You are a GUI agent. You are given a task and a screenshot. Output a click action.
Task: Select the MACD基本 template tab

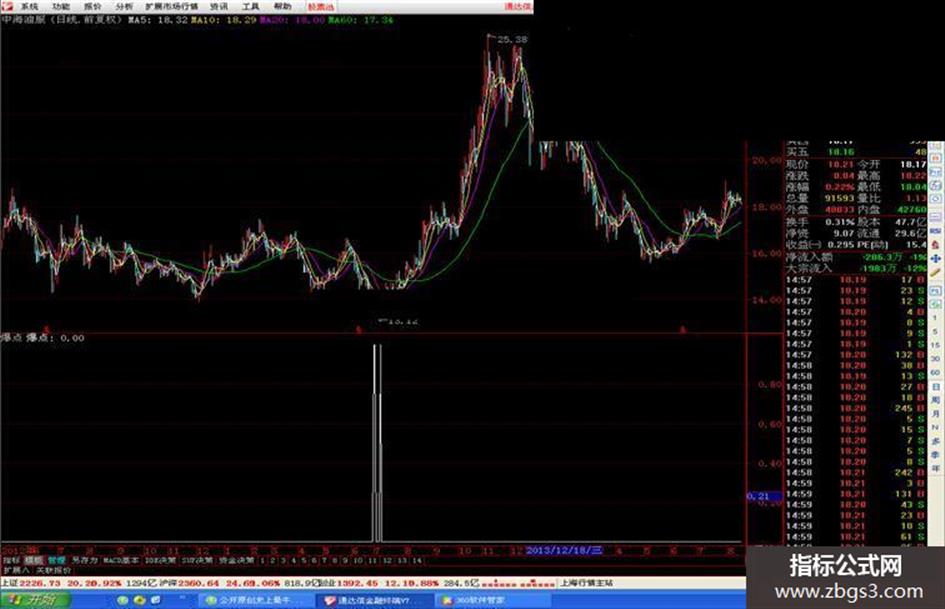[x=121, y=561]
